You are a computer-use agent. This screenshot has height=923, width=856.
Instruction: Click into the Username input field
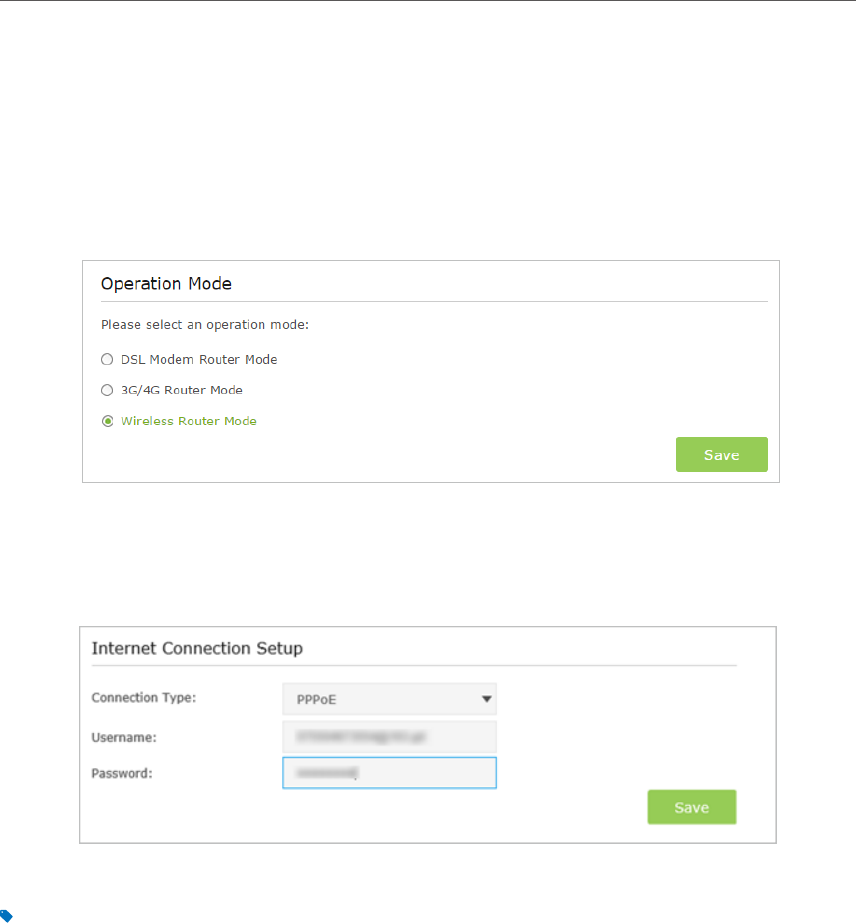(389, 737)
